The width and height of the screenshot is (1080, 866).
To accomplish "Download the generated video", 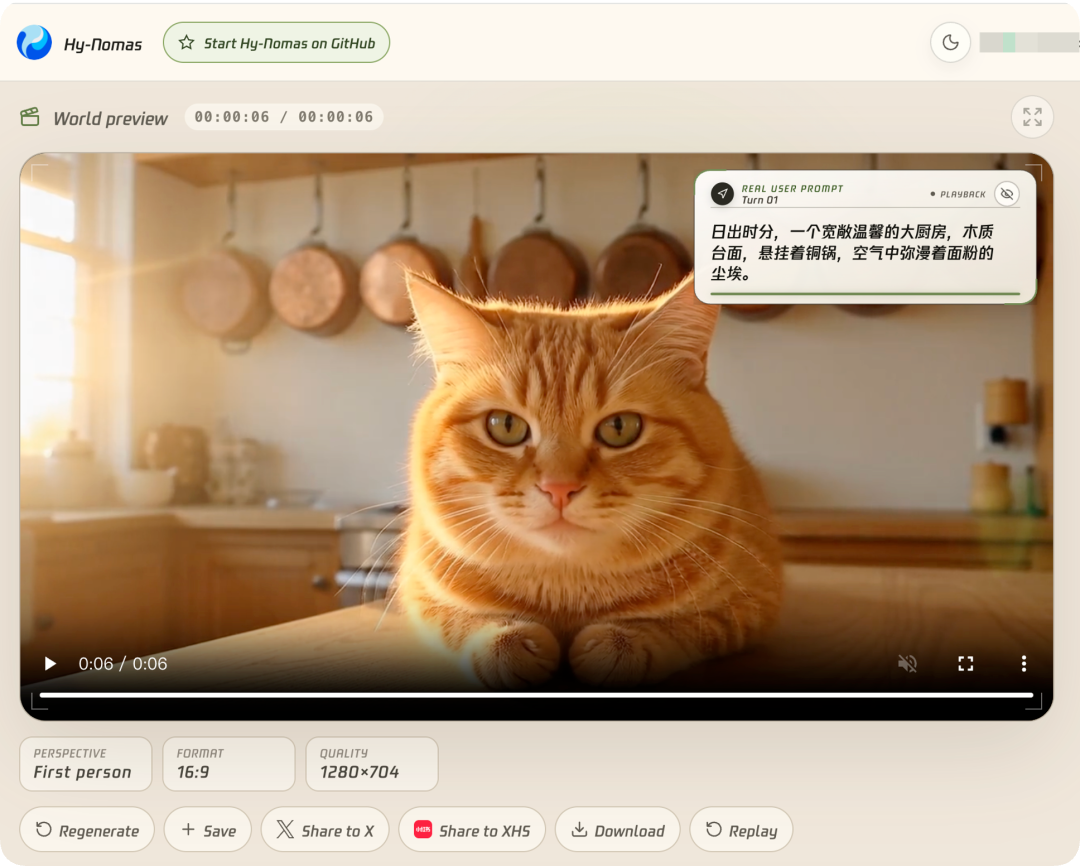I will pyautogui.click(x=617, y=830).
